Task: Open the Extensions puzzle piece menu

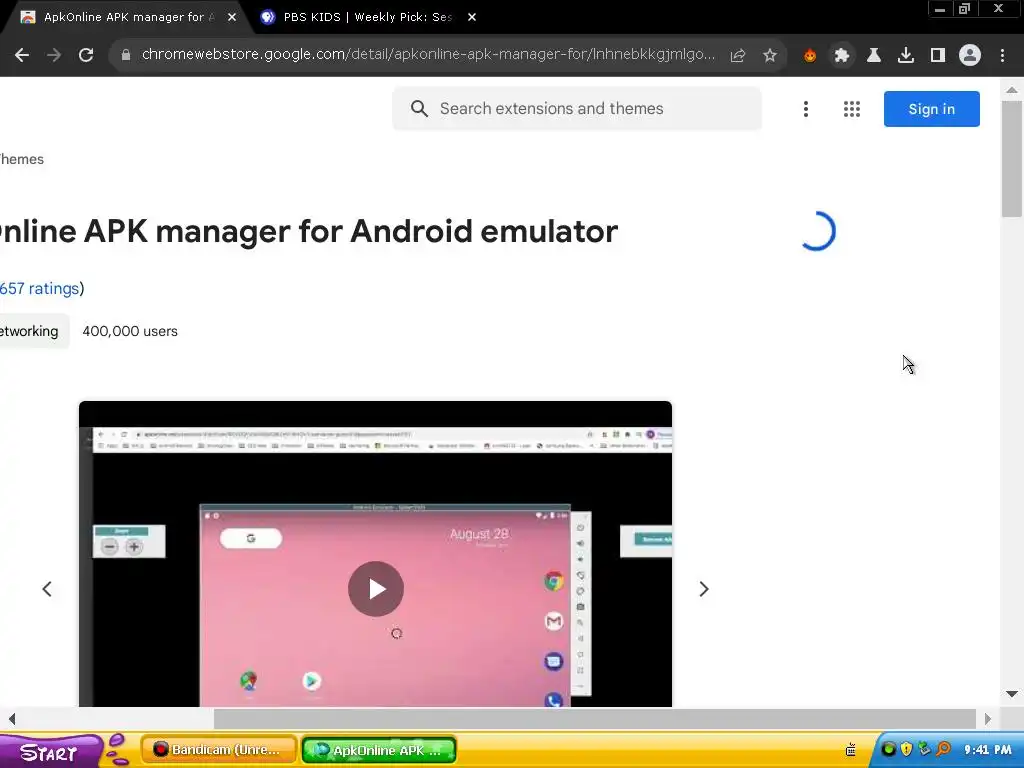Action: (842, 56)
